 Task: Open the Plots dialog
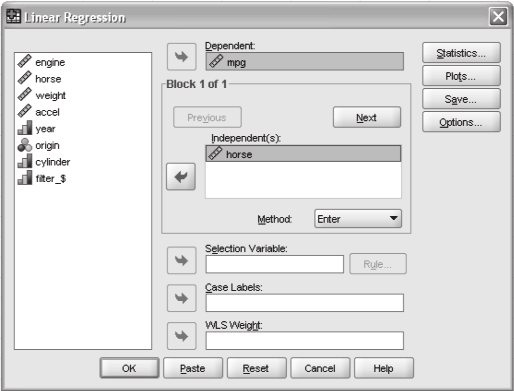461,76
